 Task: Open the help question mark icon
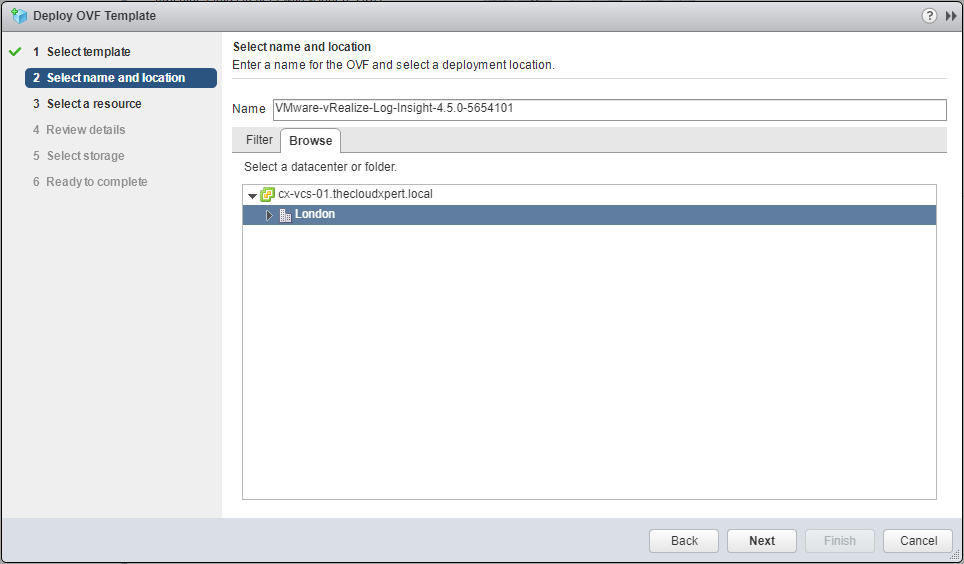tap(929, 16)
